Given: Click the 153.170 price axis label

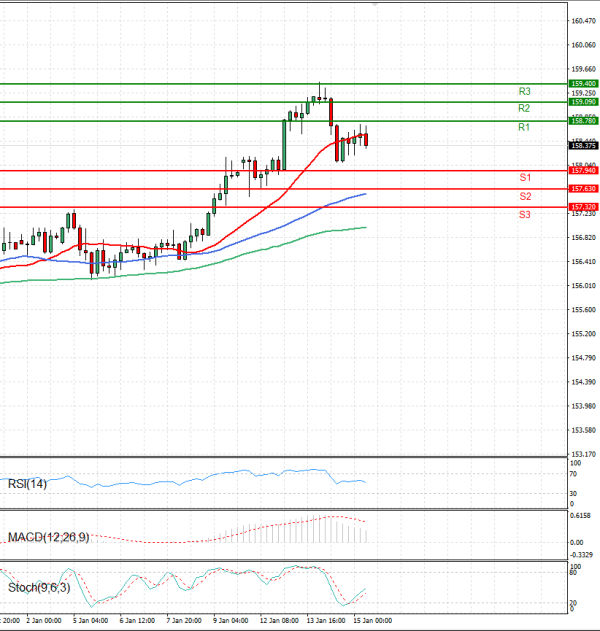Looking at the screenshot, I should pos(583,454).
